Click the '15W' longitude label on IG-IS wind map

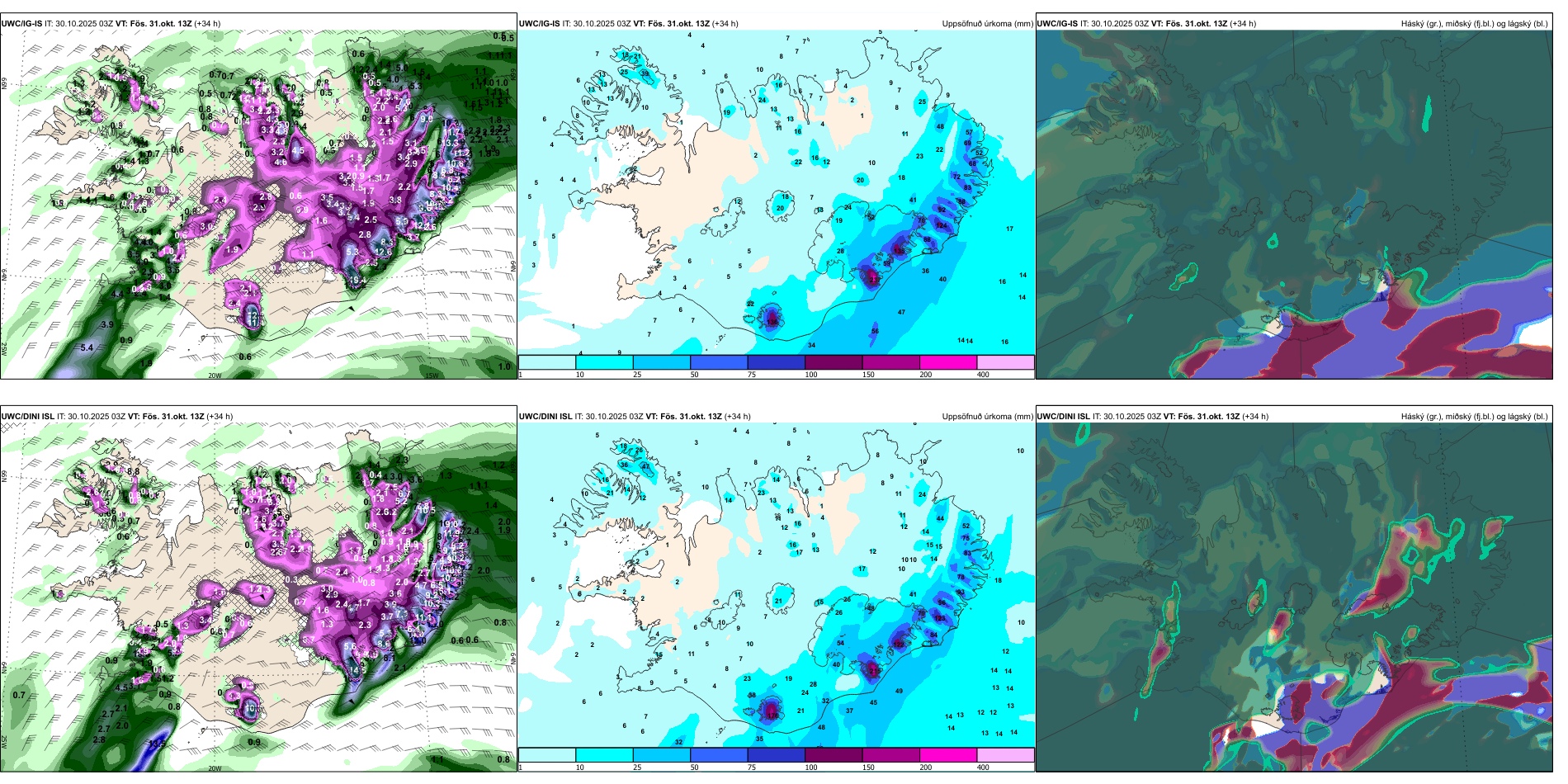click(431, 375)
